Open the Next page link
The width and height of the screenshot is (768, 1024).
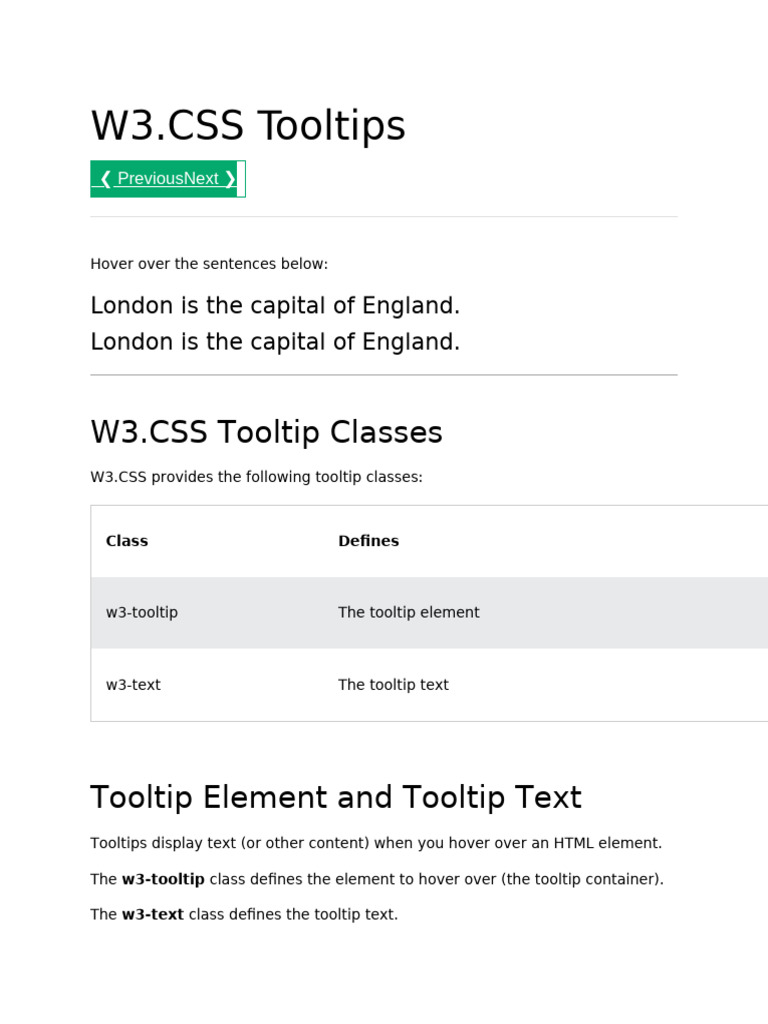[x=201, y=179]
